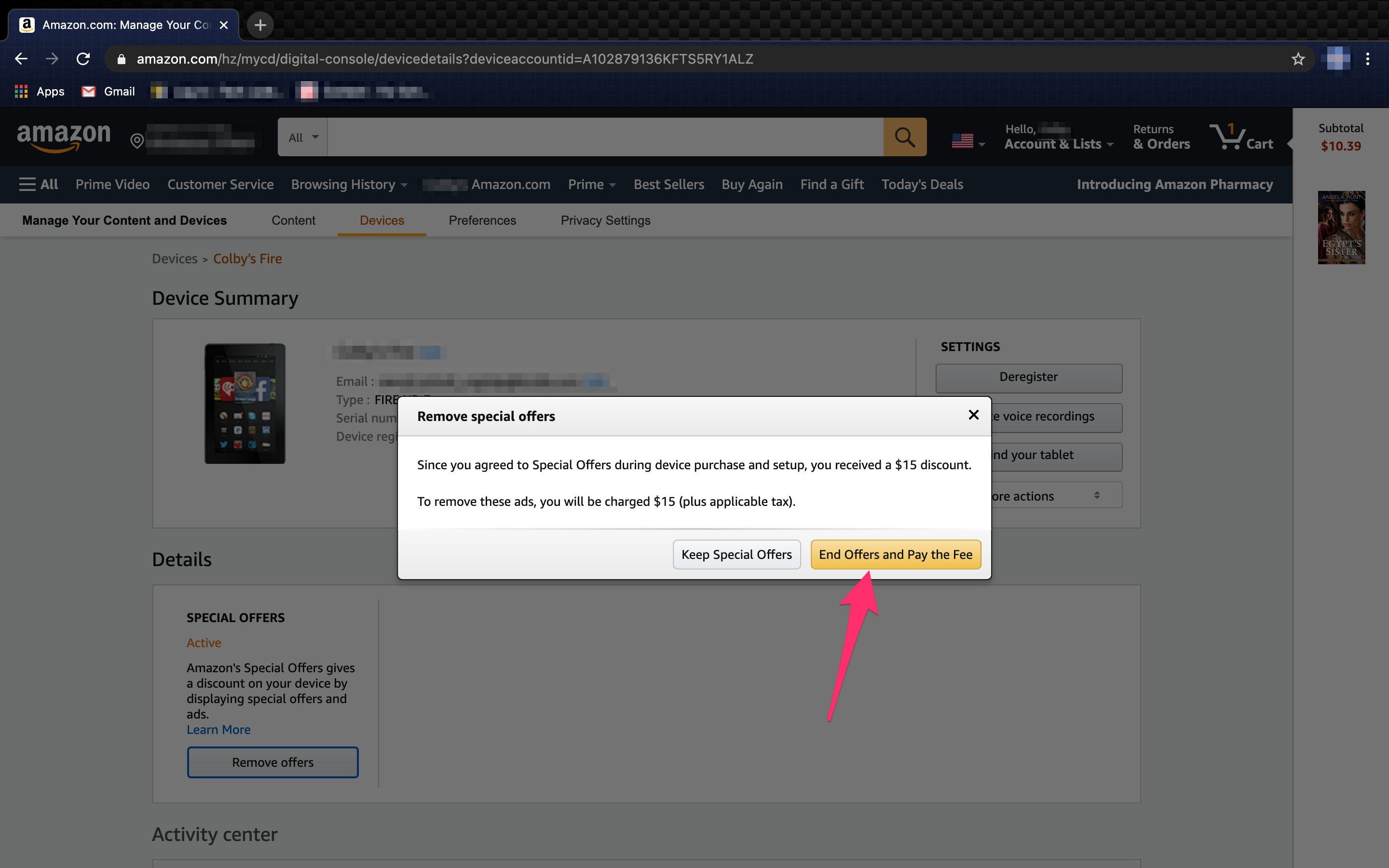Bookmark page with the star icon
The image size is (1389, 868).
[x=1298, y=59]
